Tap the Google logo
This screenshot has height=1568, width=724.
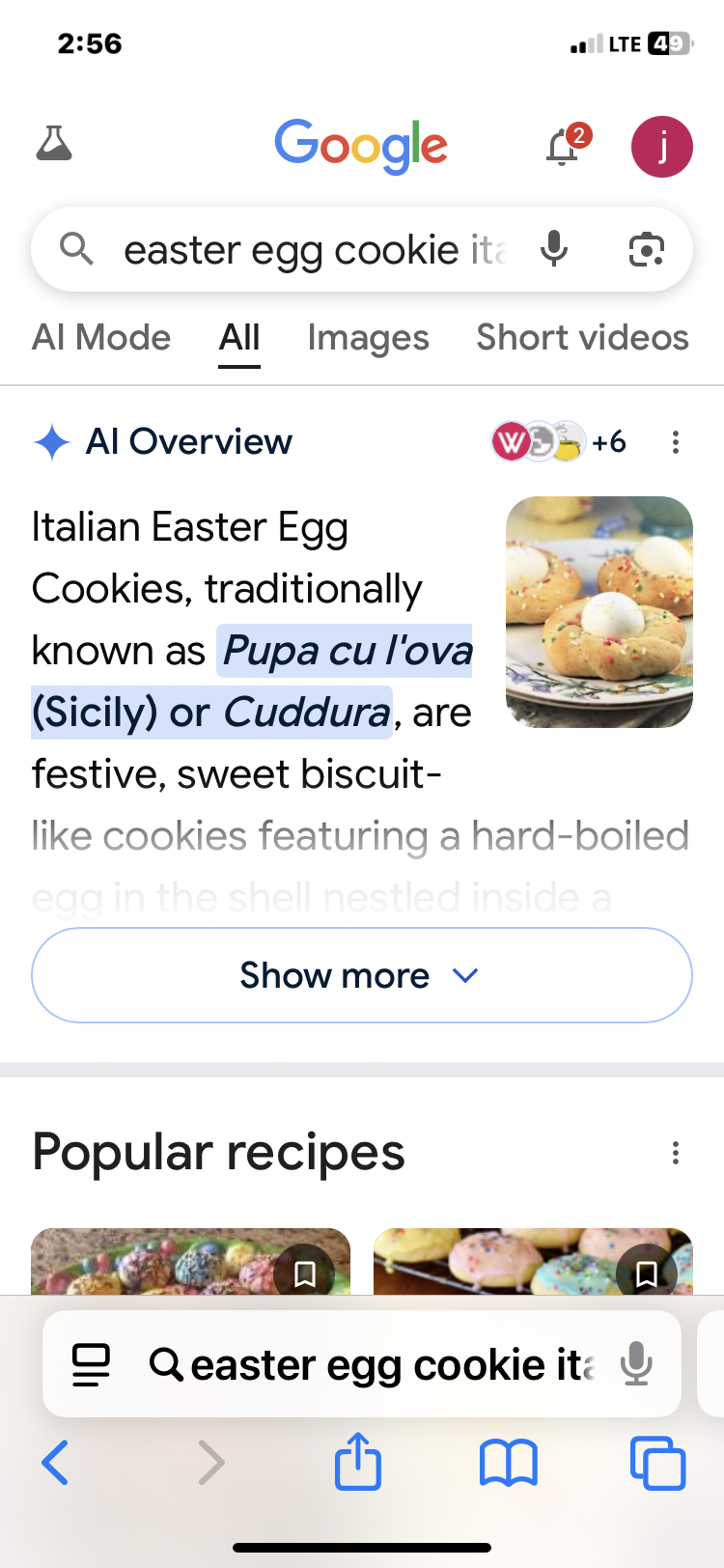coord(361,146)
